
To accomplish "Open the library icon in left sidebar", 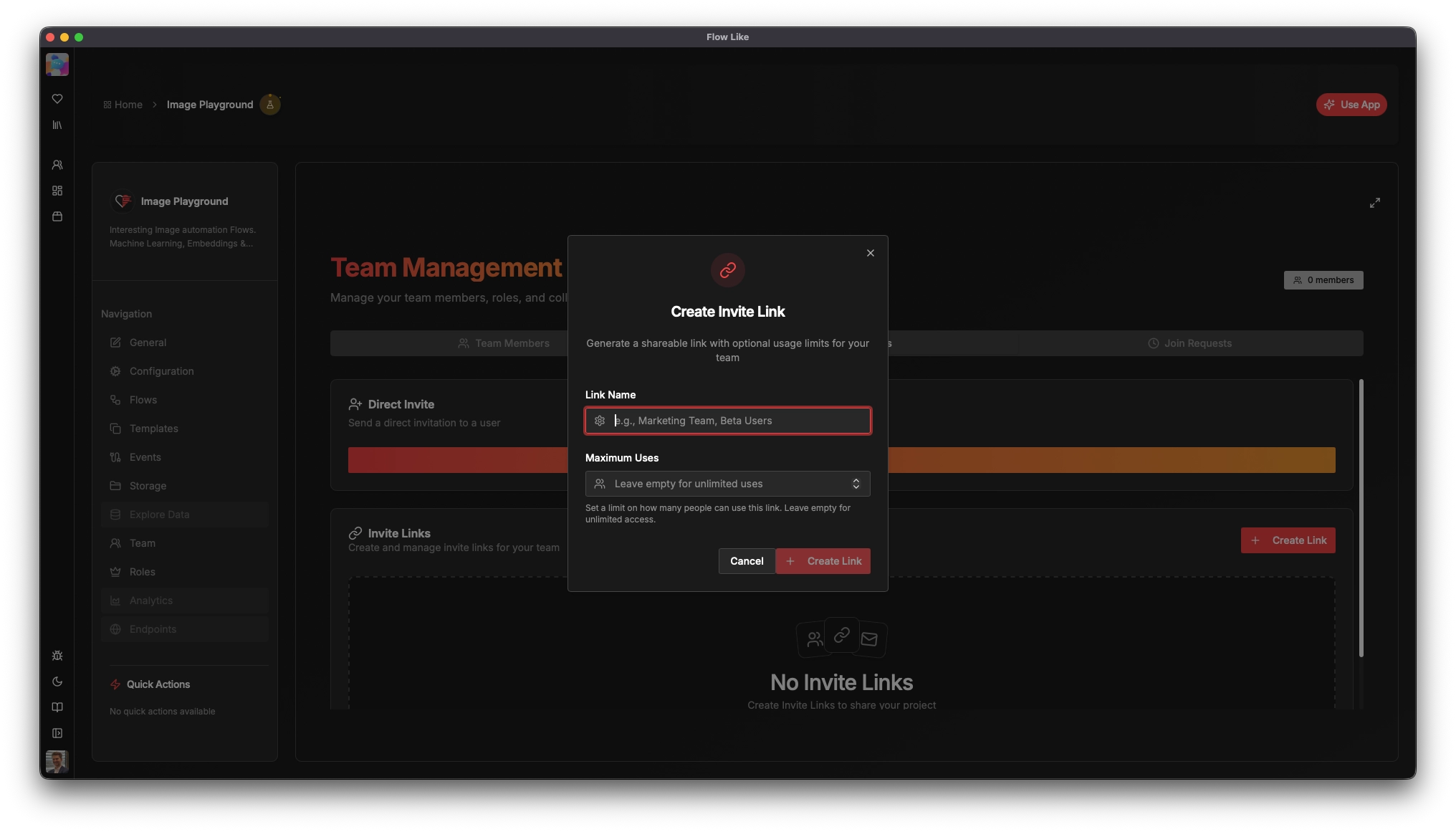I will pos(57,125).
